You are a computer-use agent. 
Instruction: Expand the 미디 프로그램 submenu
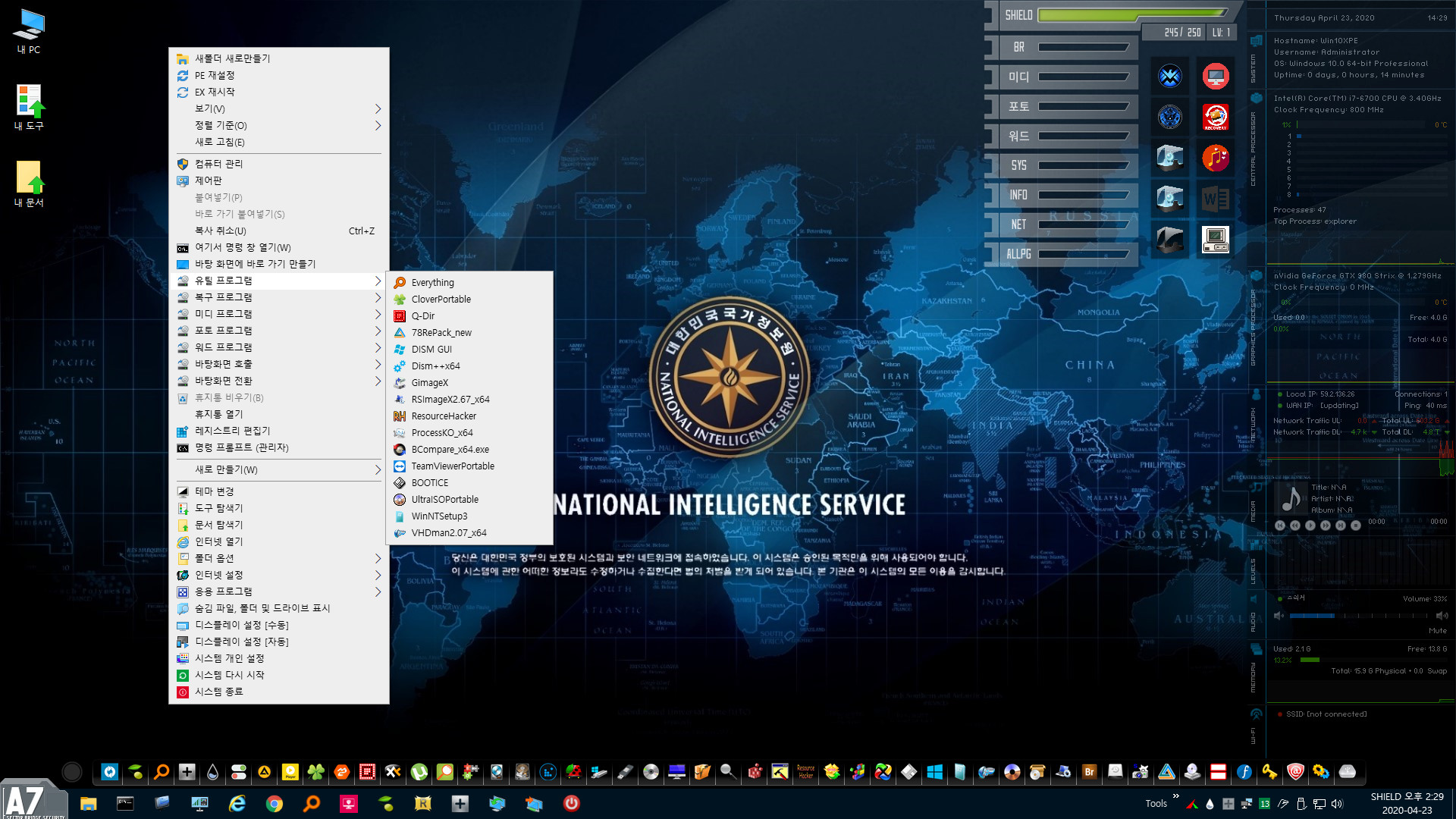[278, 313]
